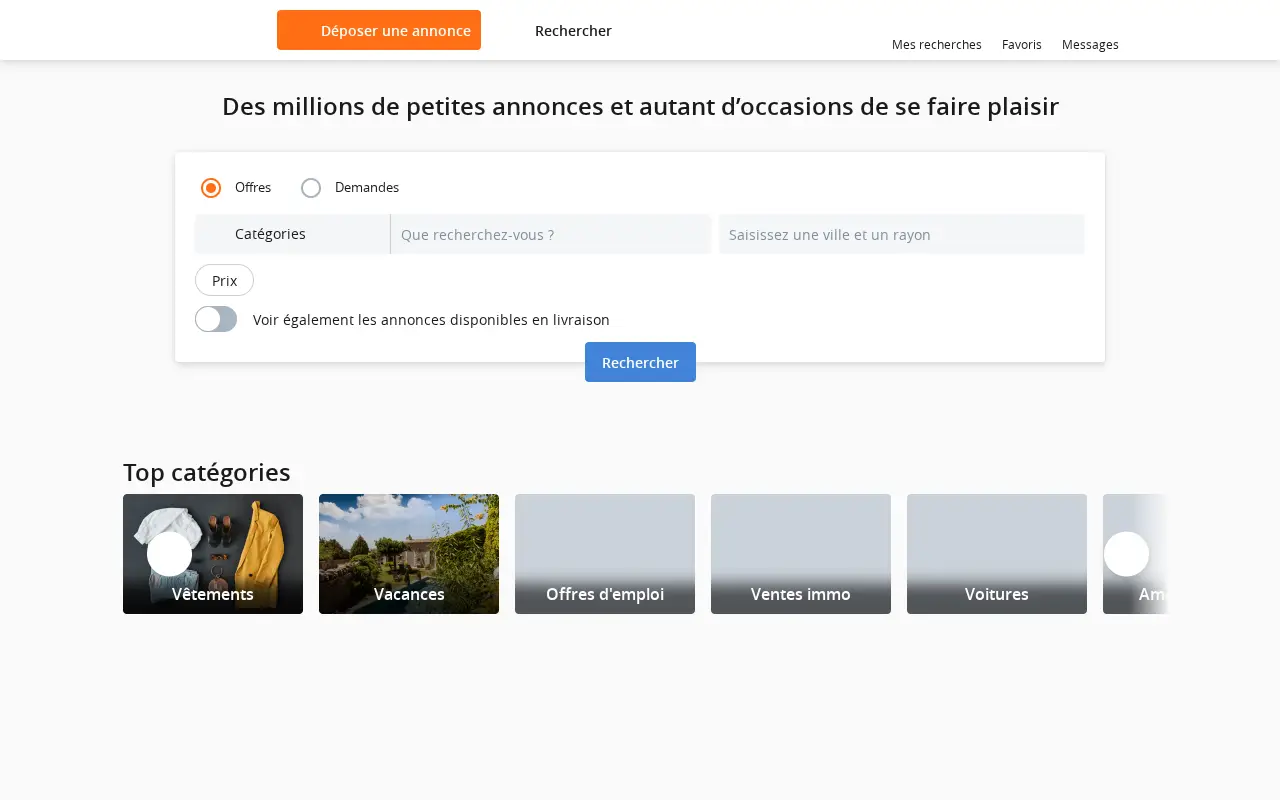Viewport: 1280px width, 800px height.
Task: Click the Top catégories heading
Action: (207, 472)
